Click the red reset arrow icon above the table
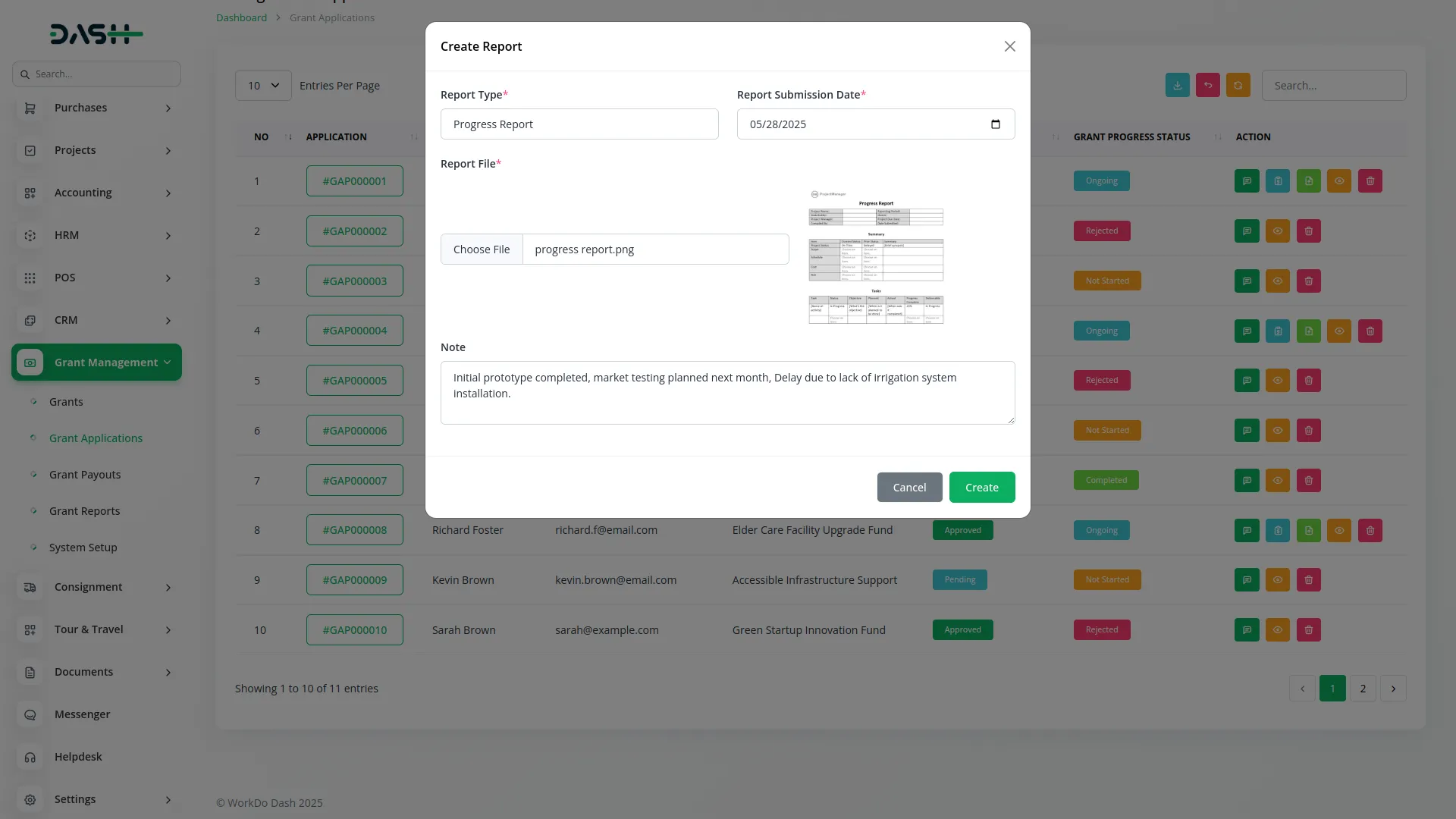1456x819 pixels. point(1207,85)
